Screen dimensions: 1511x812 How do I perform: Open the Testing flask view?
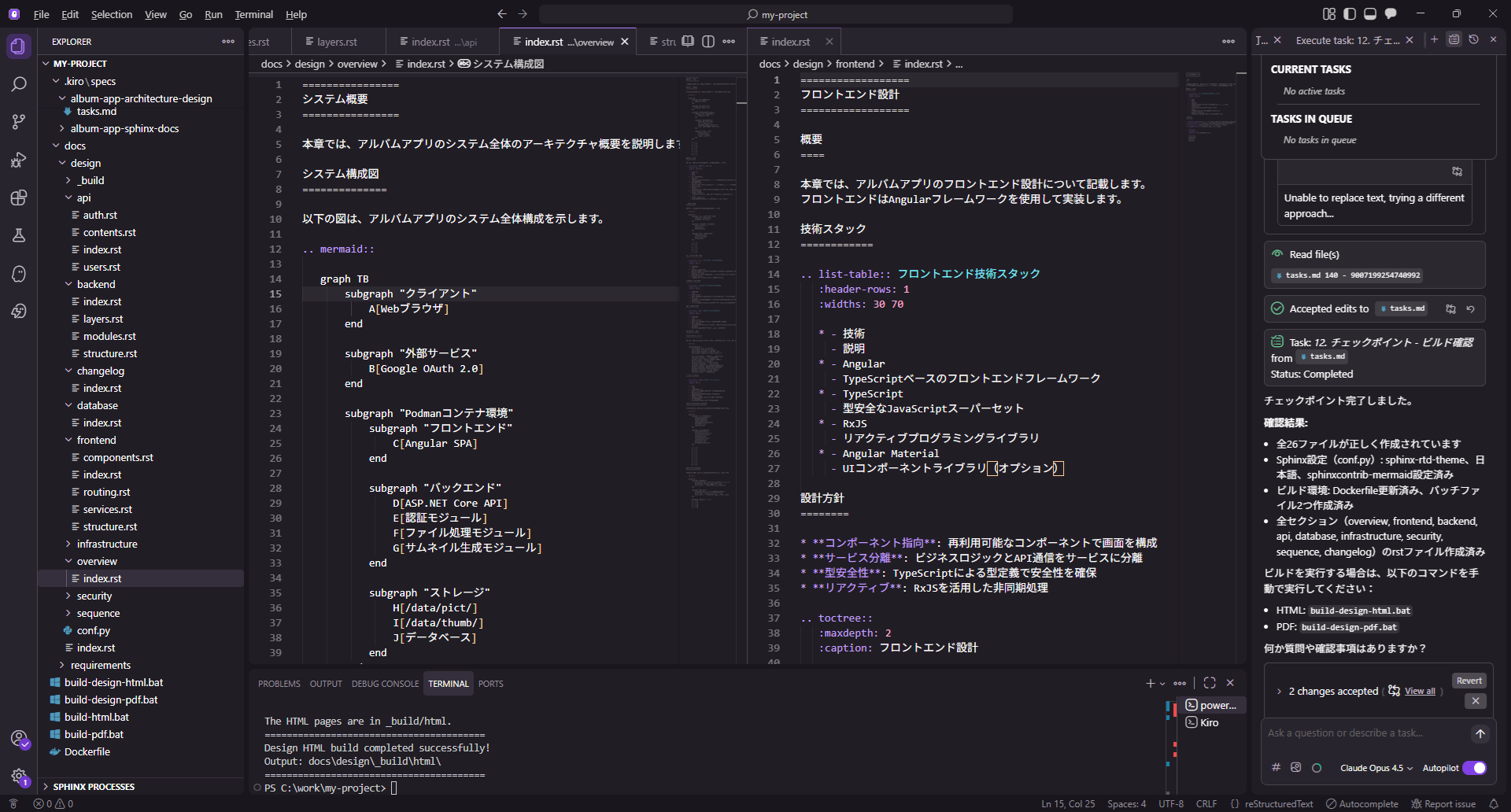pyautogui.click(x=19, y=235)
